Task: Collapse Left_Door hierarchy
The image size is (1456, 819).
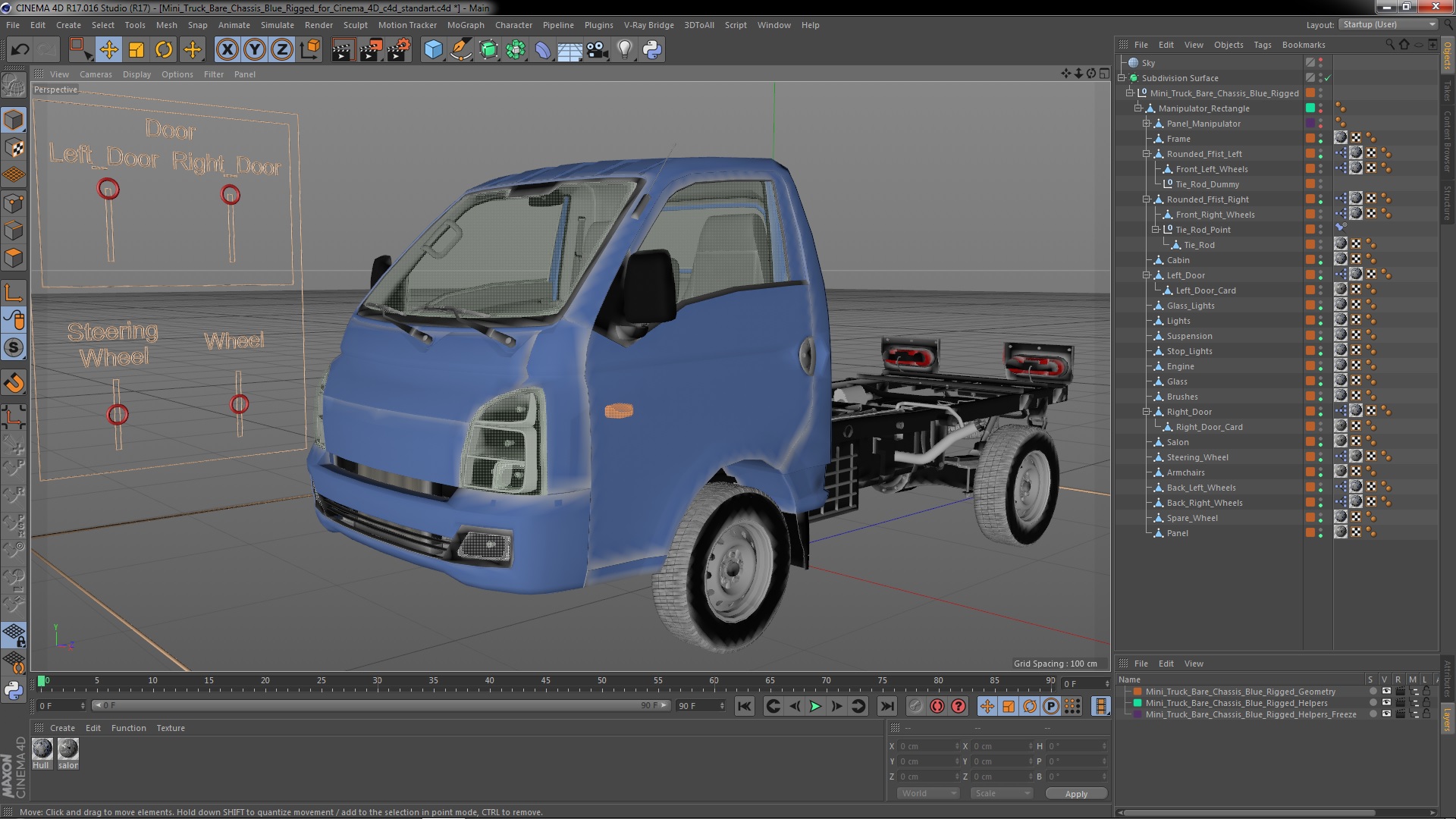Action: click(x=1147, y=275)
